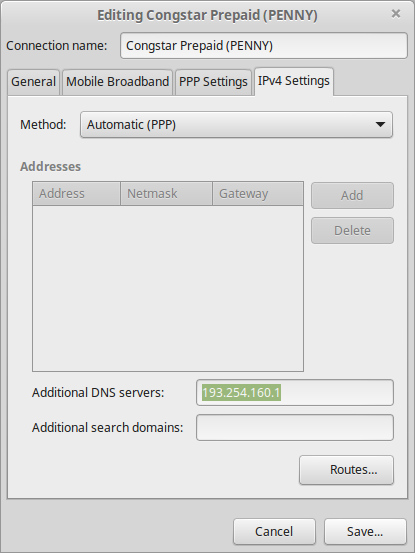Viewport: 415px width, 553px height.
Task: Click the Connection name text field
Action: pyautogui.click(x=264, y=45)
